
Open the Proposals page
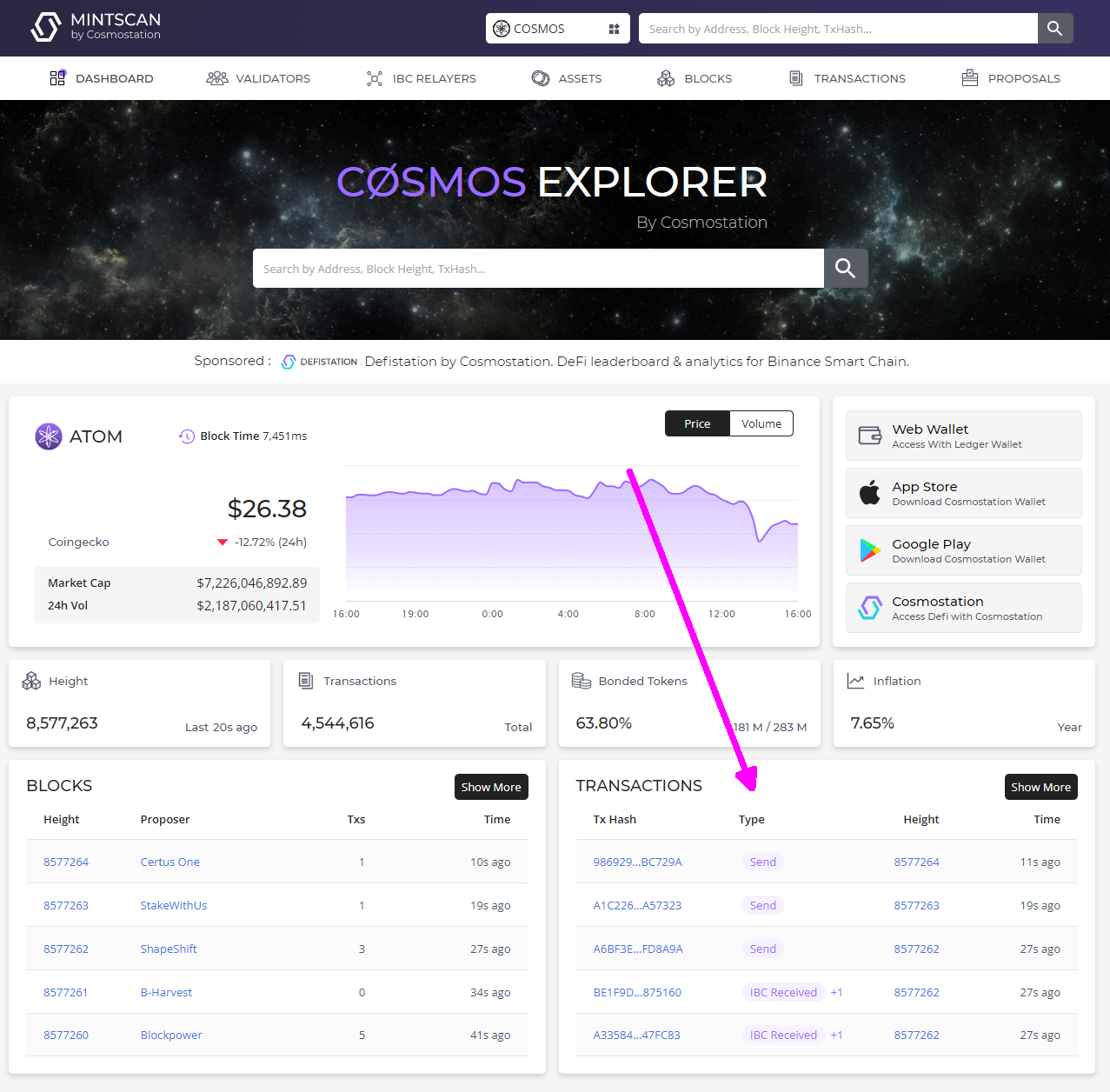[x=1011, y=78]
